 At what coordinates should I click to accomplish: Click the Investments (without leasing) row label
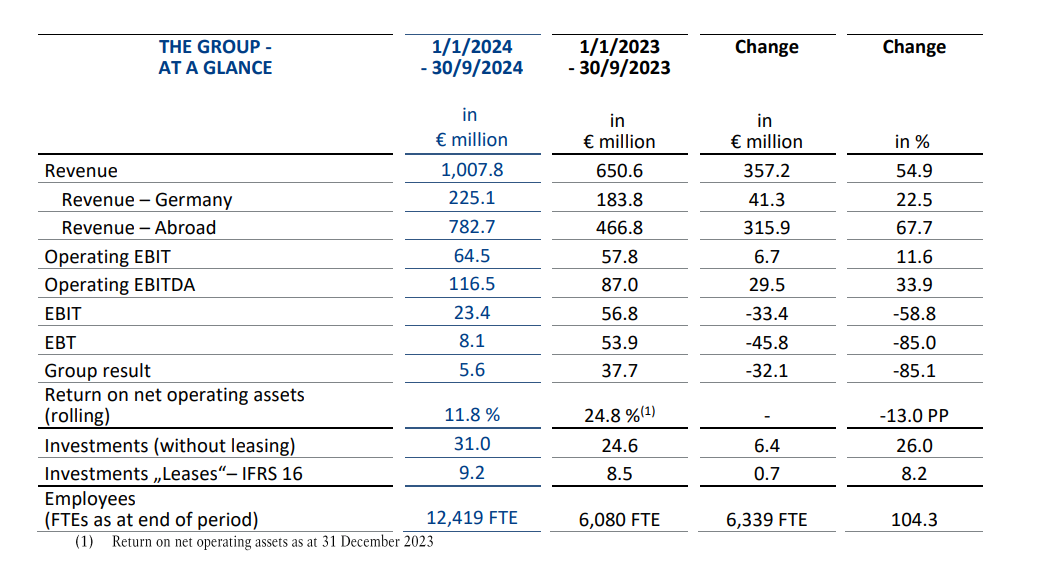(x=169, y=445)
